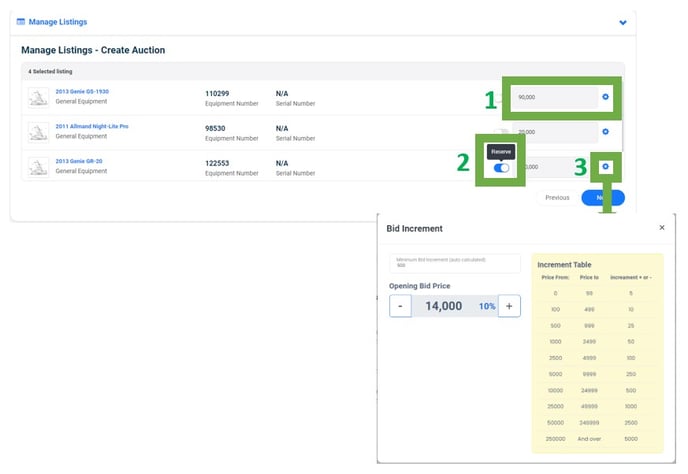Click the gear icon for 2013 Genie GR-20

[x=605, y=166]
